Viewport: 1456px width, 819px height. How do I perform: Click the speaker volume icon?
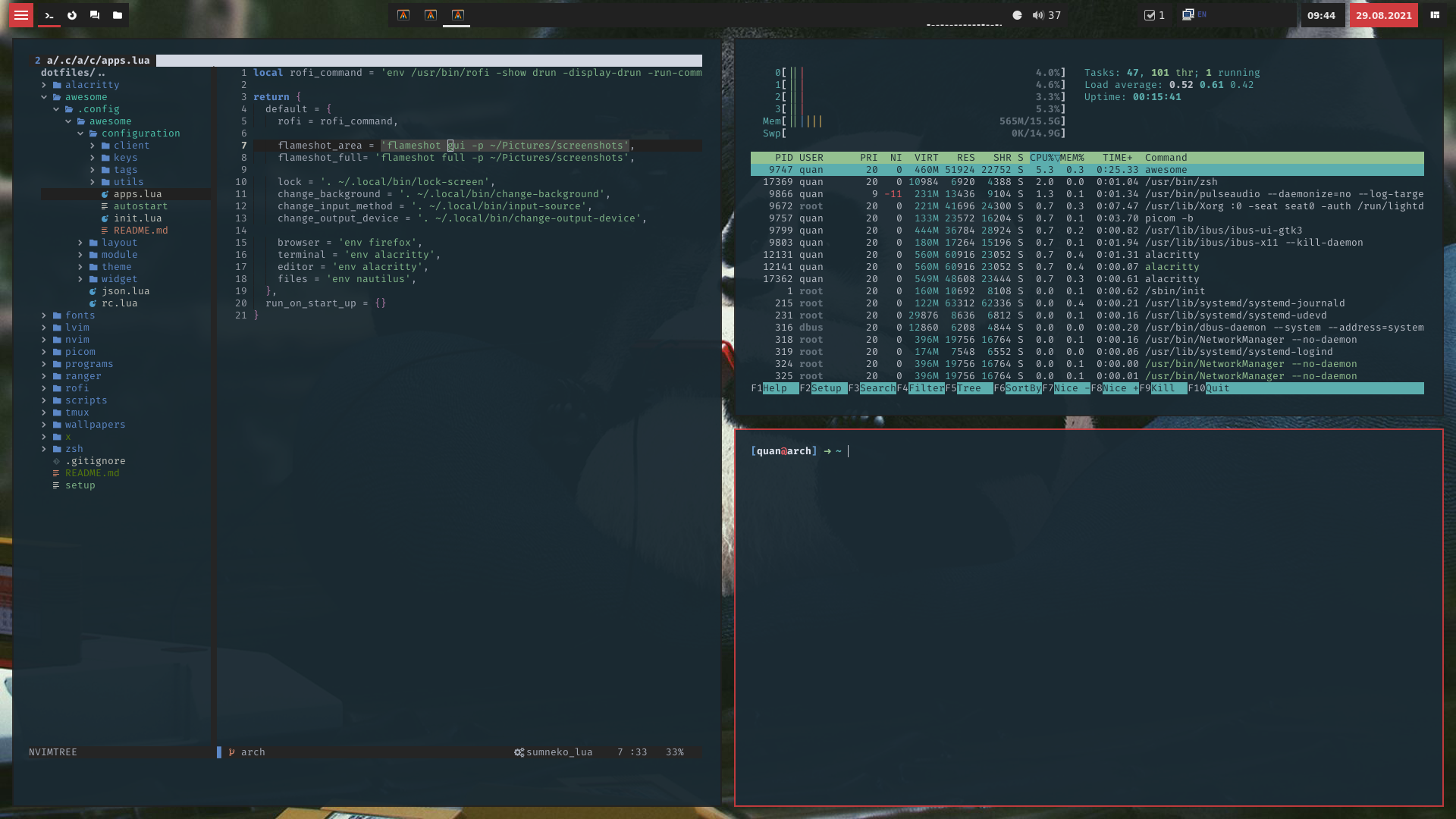[x=1038, y=15]
